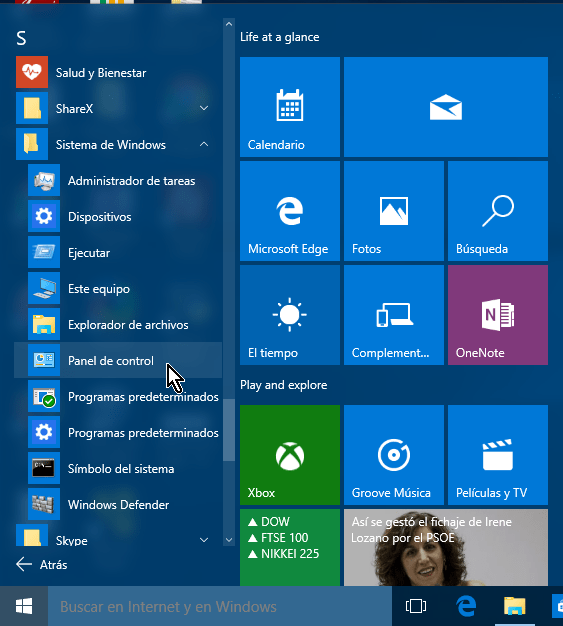Select Panel de control from list

118,360
